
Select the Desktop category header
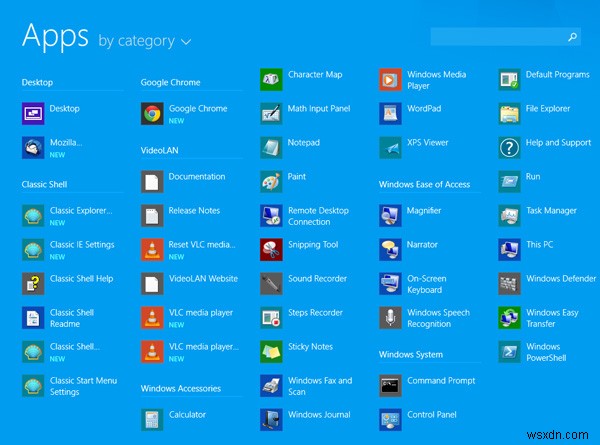[37, 82]
